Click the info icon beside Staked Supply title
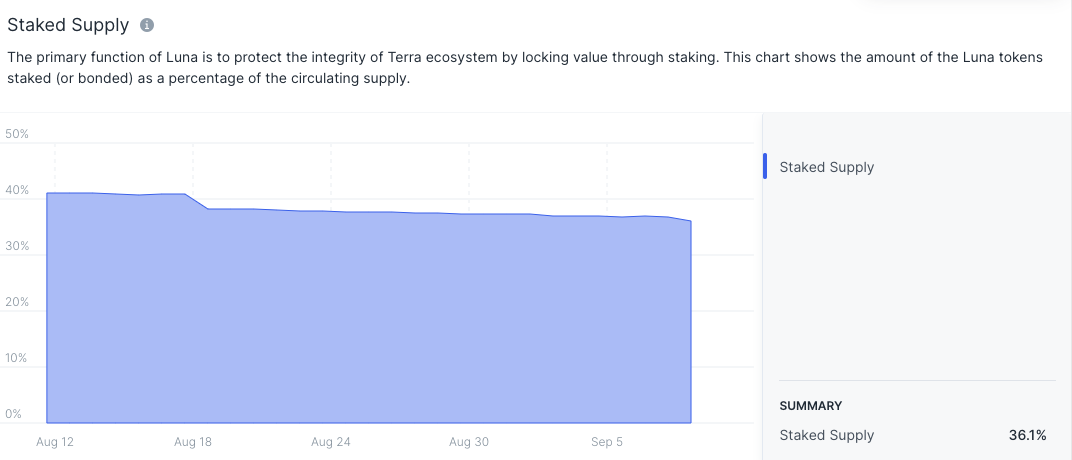Image resolution: width=1072 pixels, height=460 pixels. [x=147, y=25]
